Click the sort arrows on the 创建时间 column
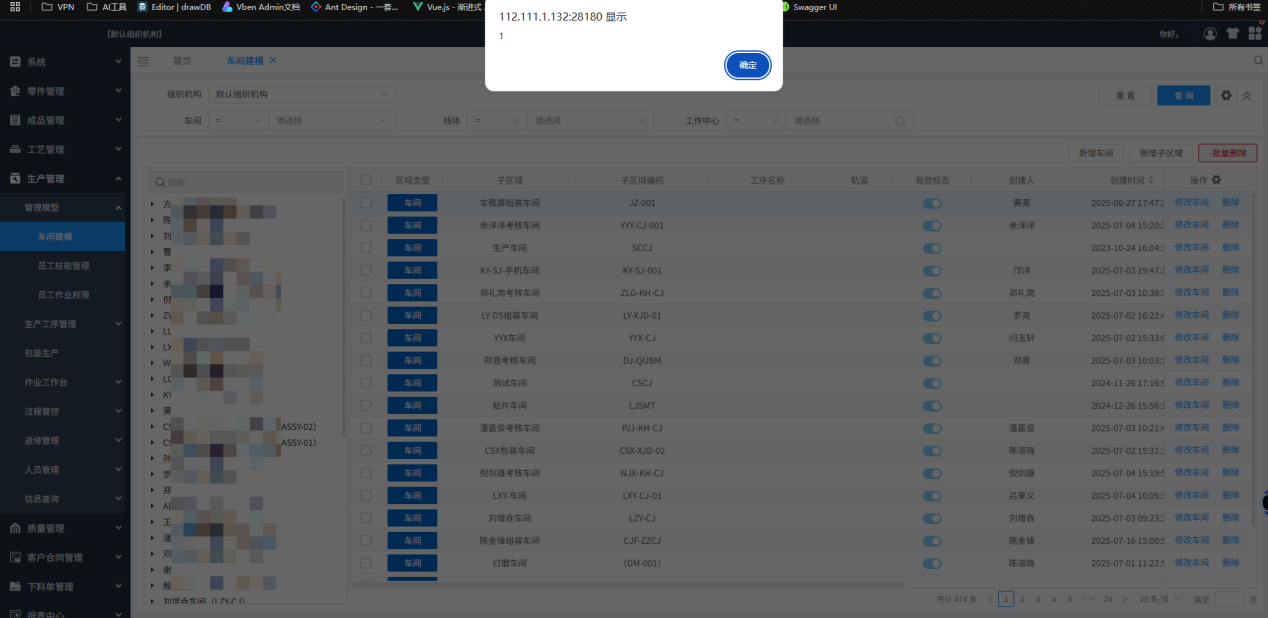 (x=1151, y=180)
